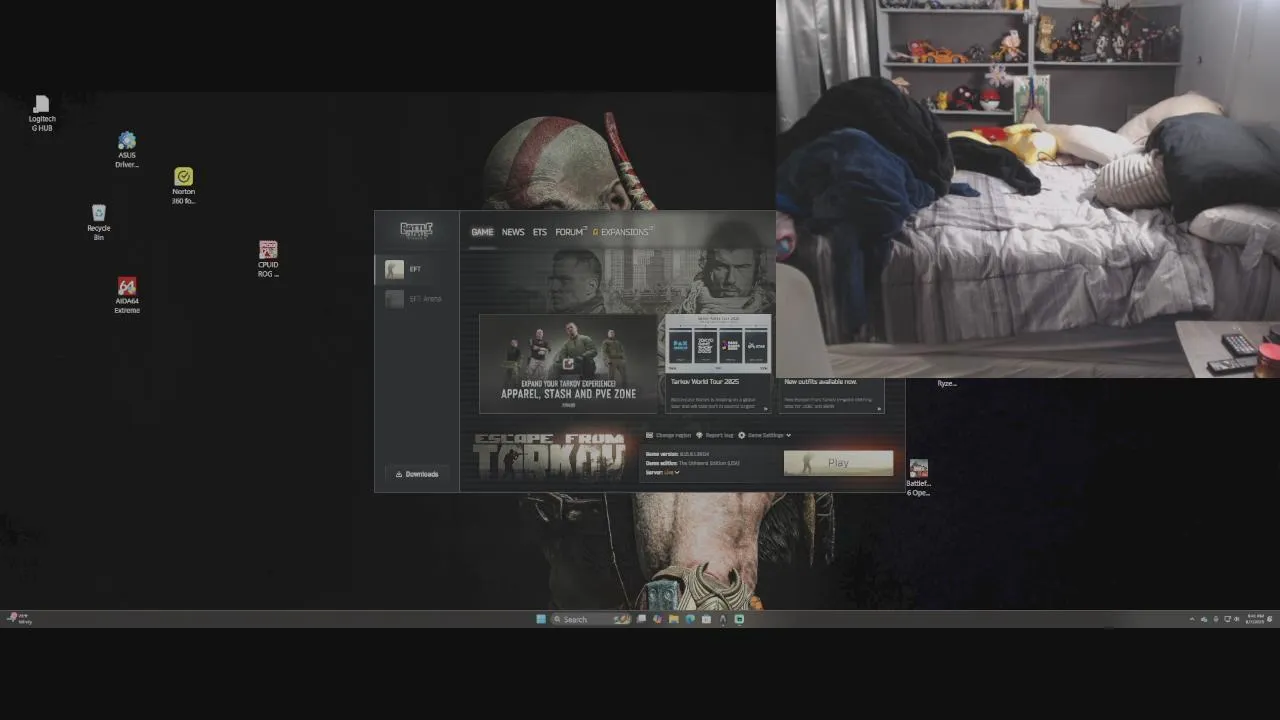This screenshot has height=720, width=1280.
Task: Open the weather widget on the taskbar
Action: coord(18,619)
